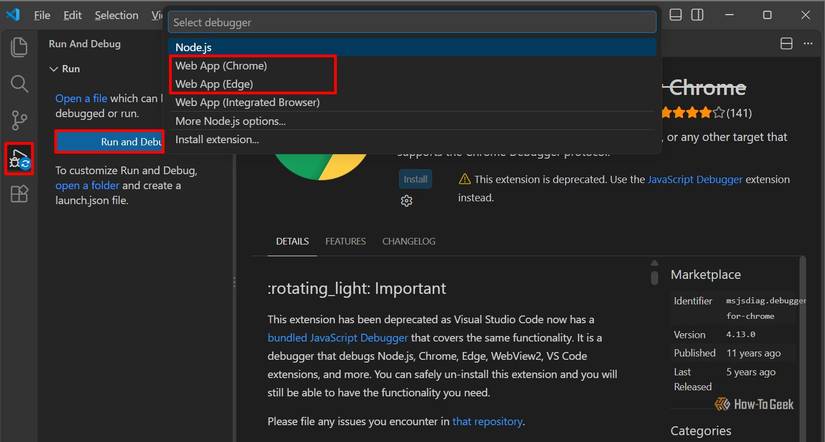Click the extension settings gear icon
Viewport: 825px width, 442px height.
pyautogui.click(x=406, y=201)
